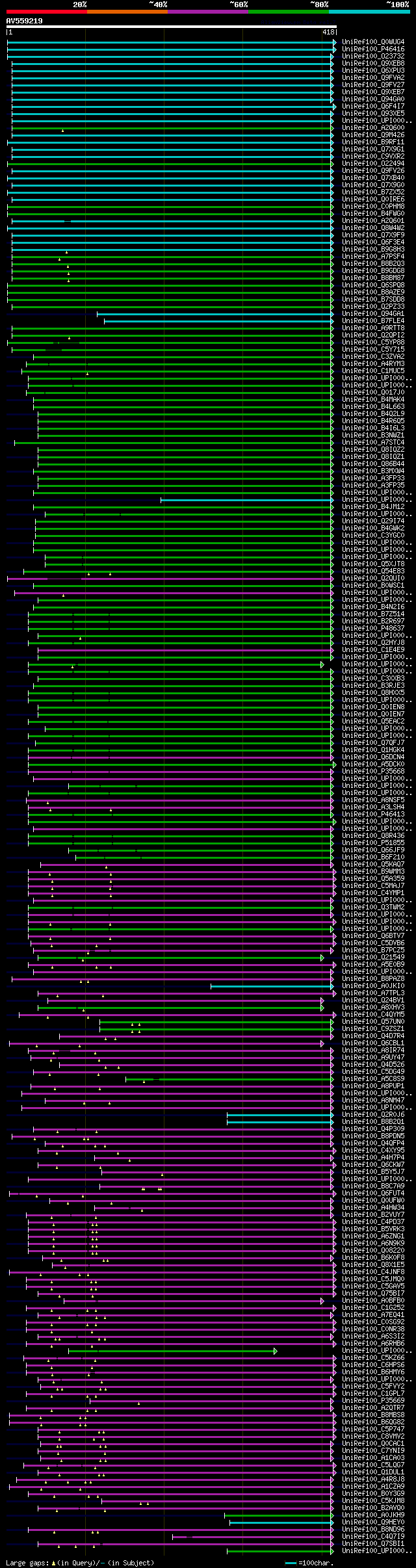The image size is (416, 1568).
Task: Click the red 20% identity legend bar
Action: [47, 12]
